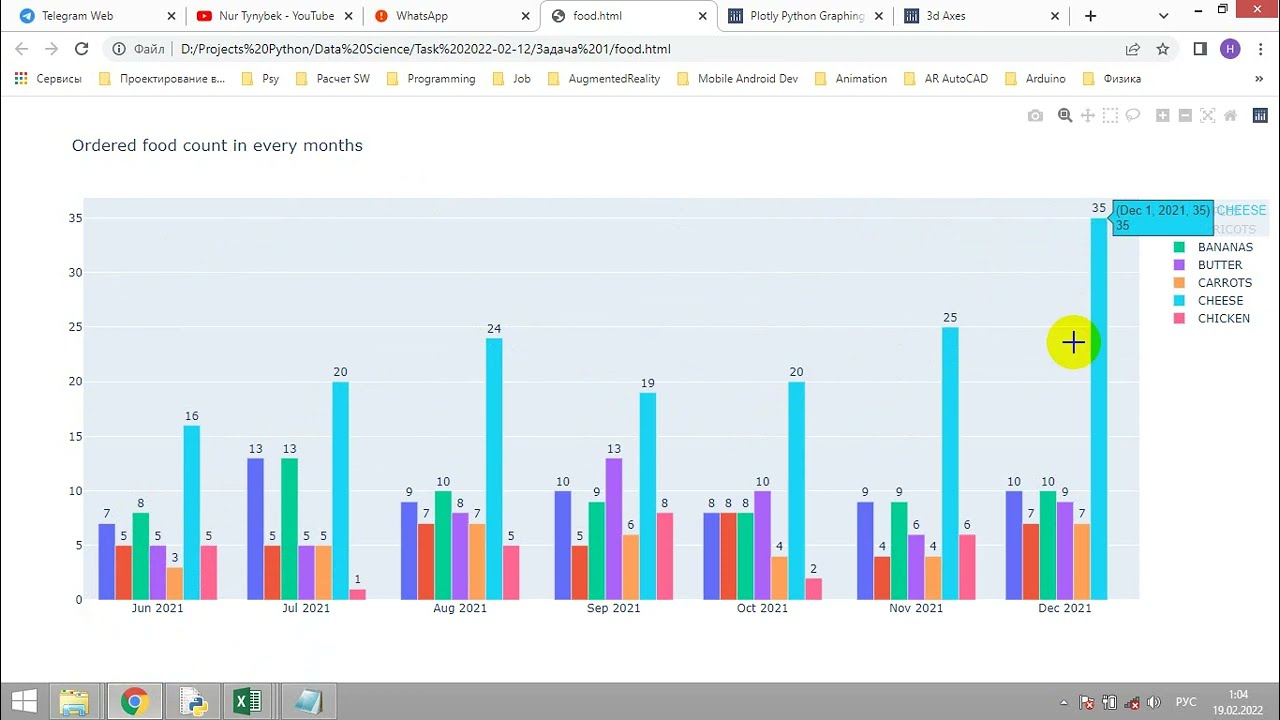Switch to the Nur Tynybek YouTube tab
The image size is (1280, 720).
[x=273, y=16]
